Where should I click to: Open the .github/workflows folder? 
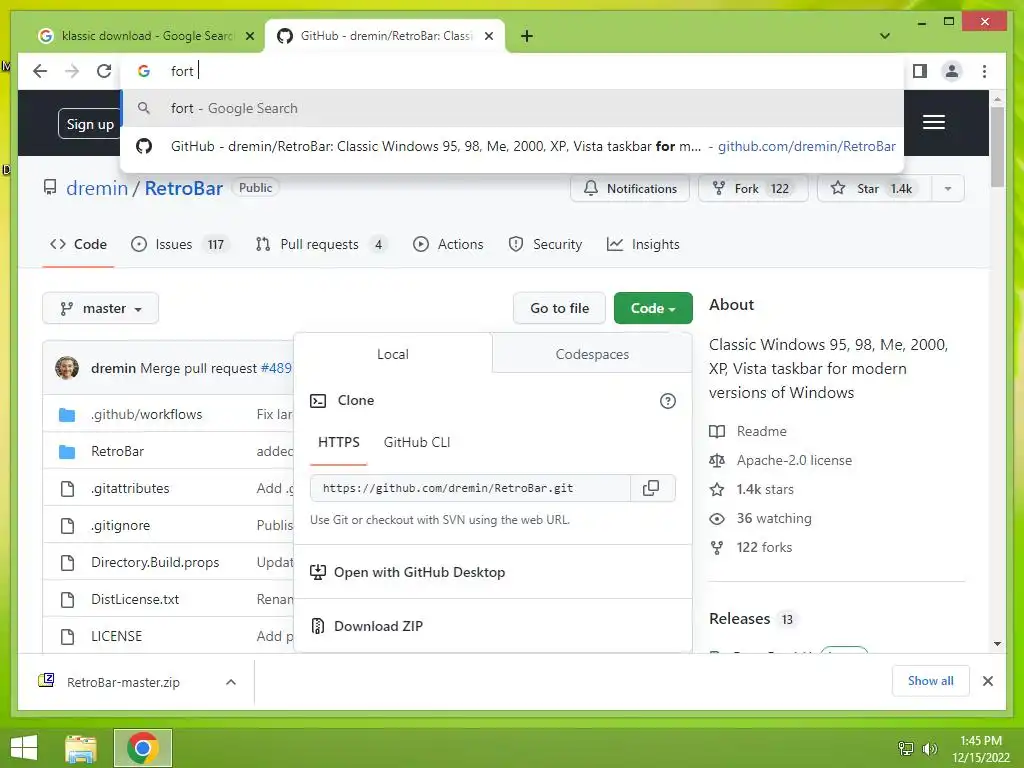tap(146, 414)
